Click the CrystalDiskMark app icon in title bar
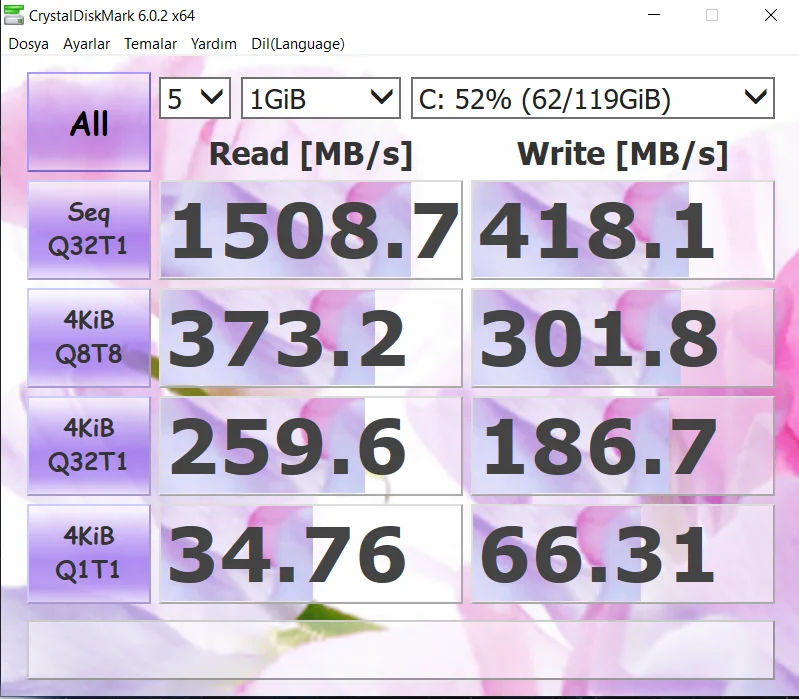The height and width of the screenshot is (699, 799). click(x=13, y=15)
